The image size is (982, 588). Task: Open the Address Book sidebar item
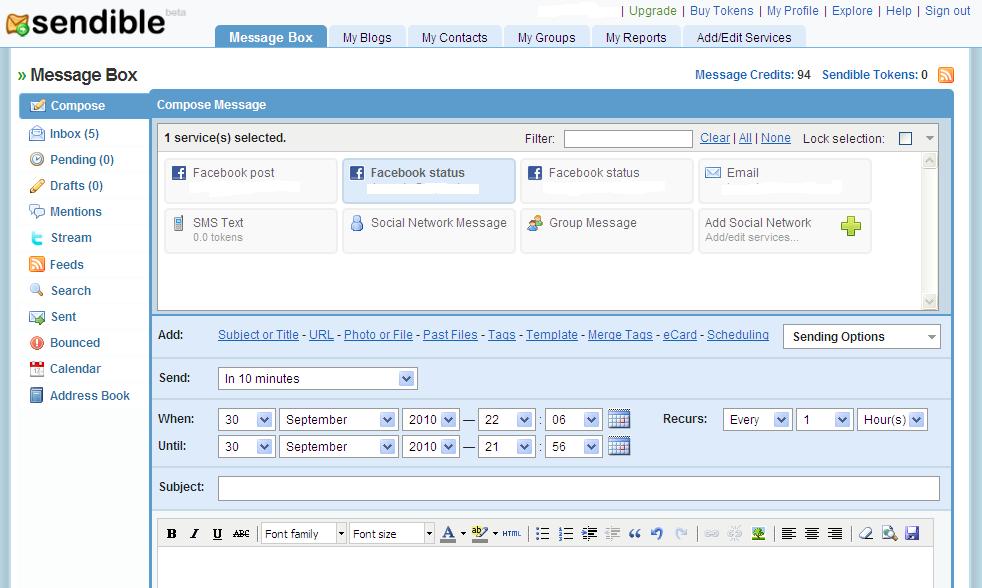tap(90, 396)
